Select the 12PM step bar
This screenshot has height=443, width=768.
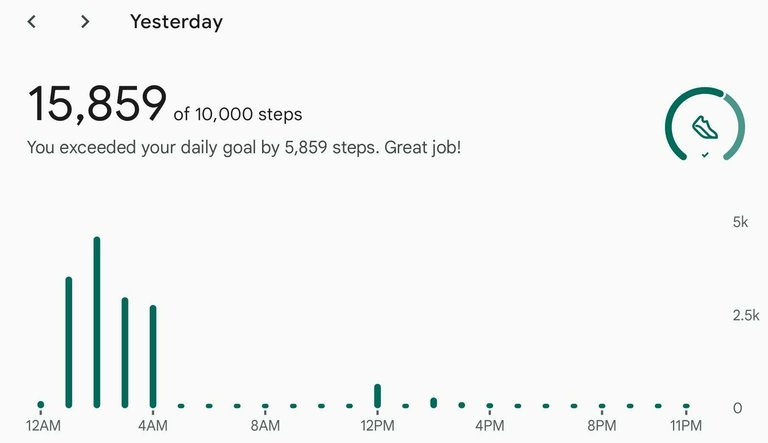coord(377,396)
